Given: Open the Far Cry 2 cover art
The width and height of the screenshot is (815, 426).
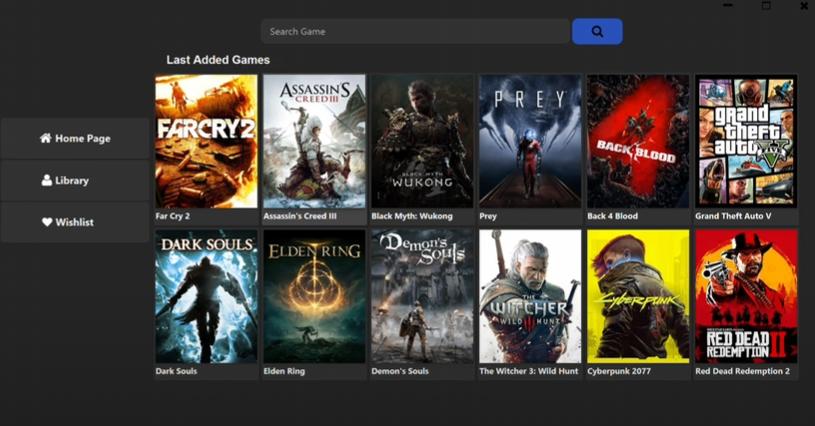Looking at the screenshot, I should coord(206,141).
